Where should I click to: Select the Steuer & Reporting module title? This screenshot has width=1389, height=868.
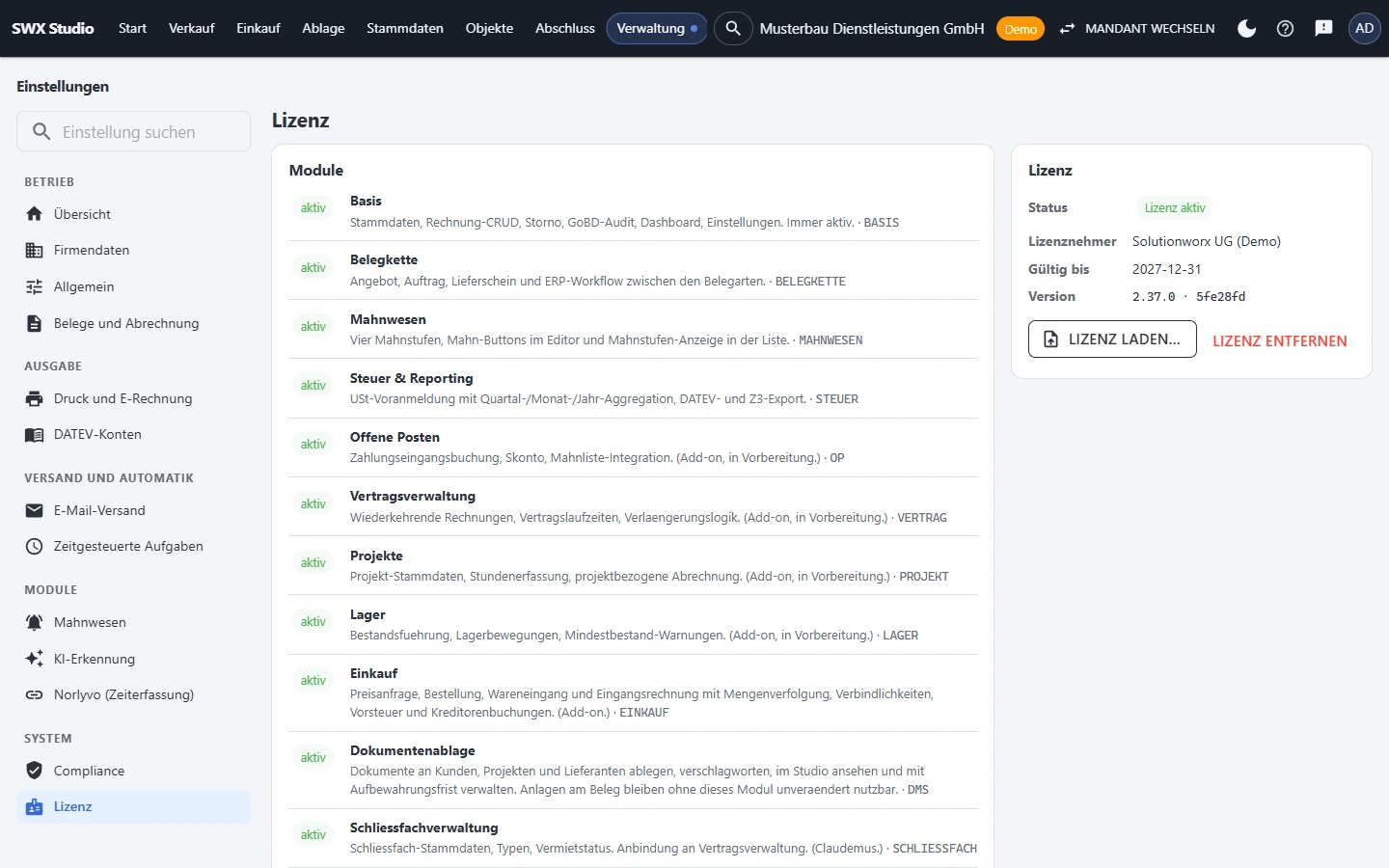click(x=412, y=378)
